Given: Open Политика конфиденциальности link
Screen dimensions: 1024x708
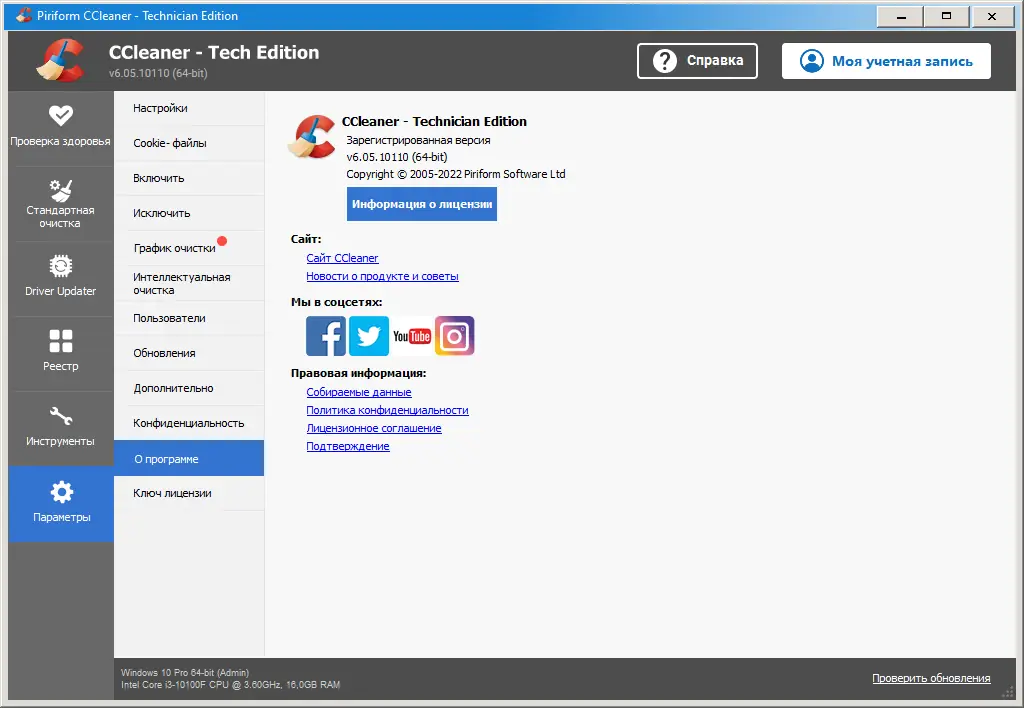Looking at the screenshot, I should point(387,410).
